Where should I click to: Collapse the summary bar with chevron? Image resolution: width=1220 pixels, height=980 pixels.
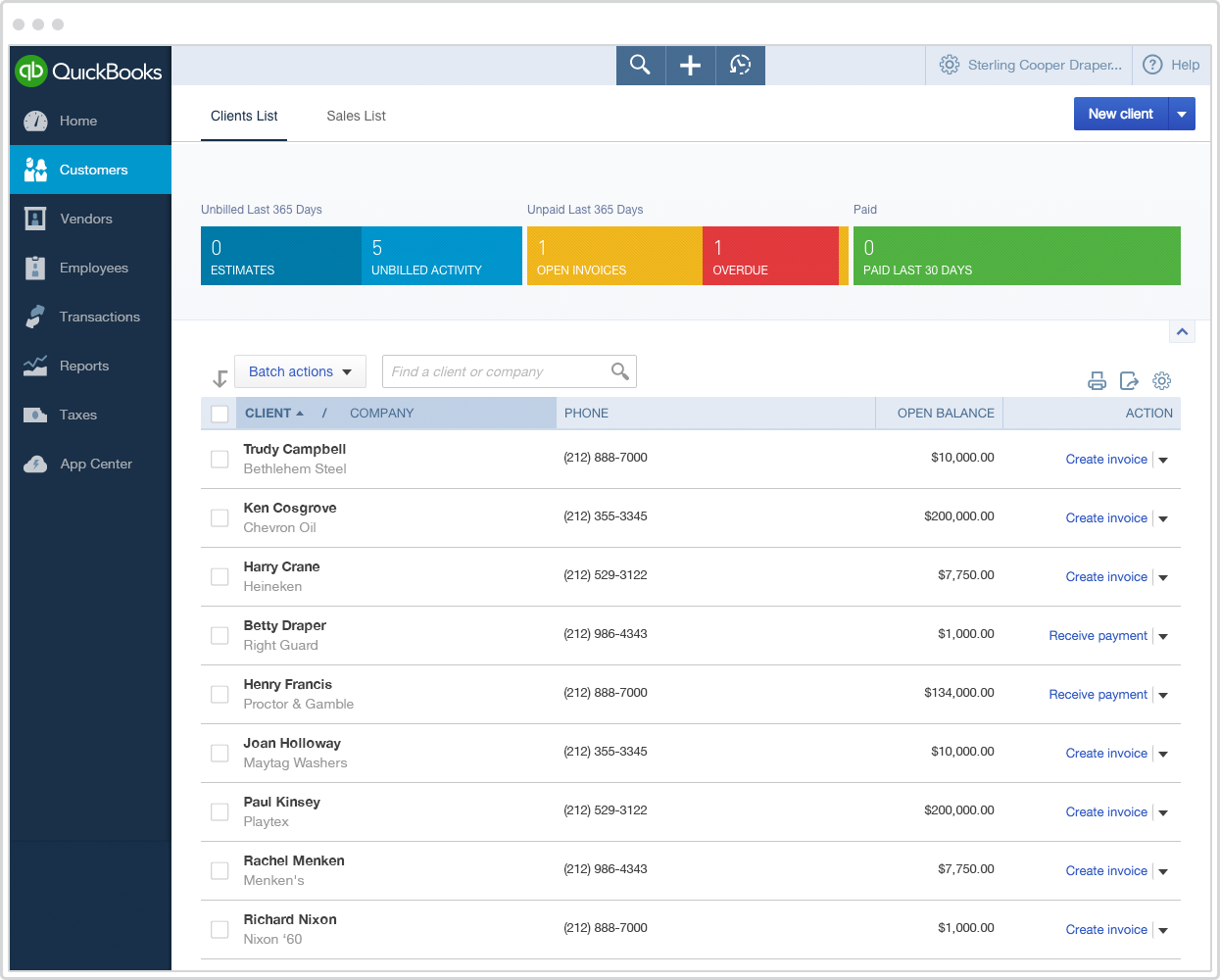[1183, 331]
